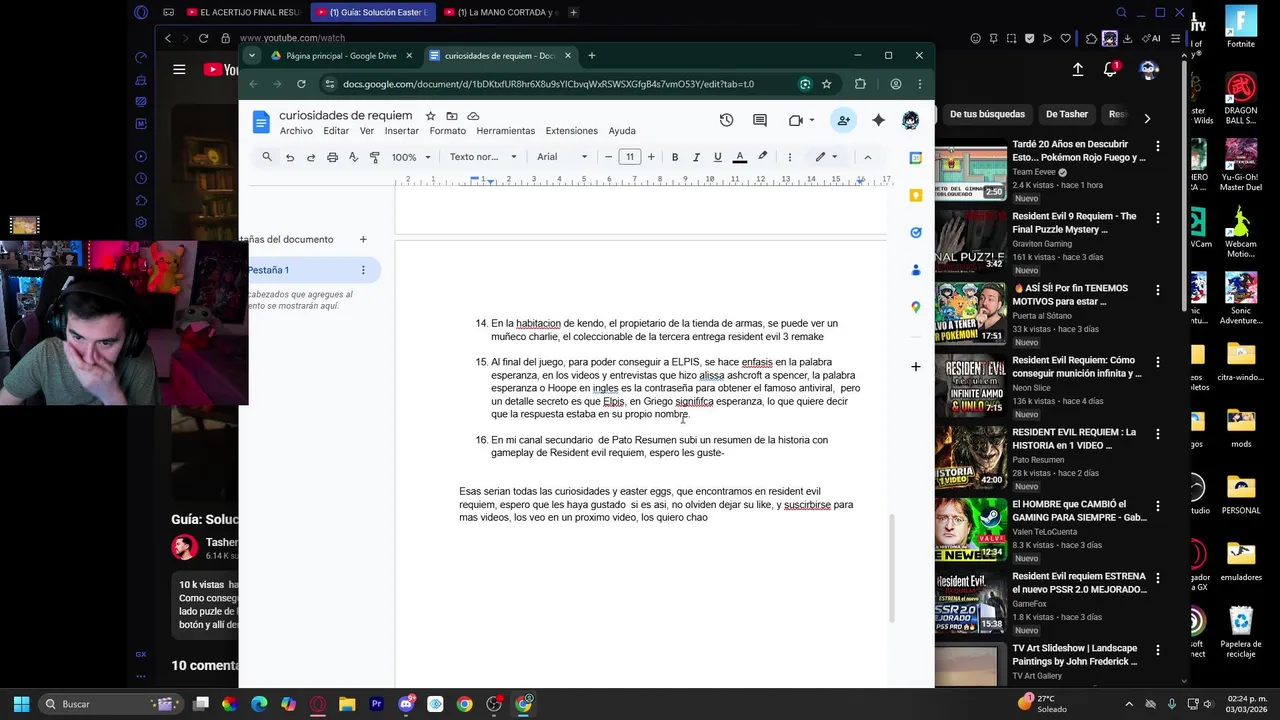This screenshot has width=1280, height=720.
Task: Open the Chrome three-dot menu
Action: (x=919, y=84)
